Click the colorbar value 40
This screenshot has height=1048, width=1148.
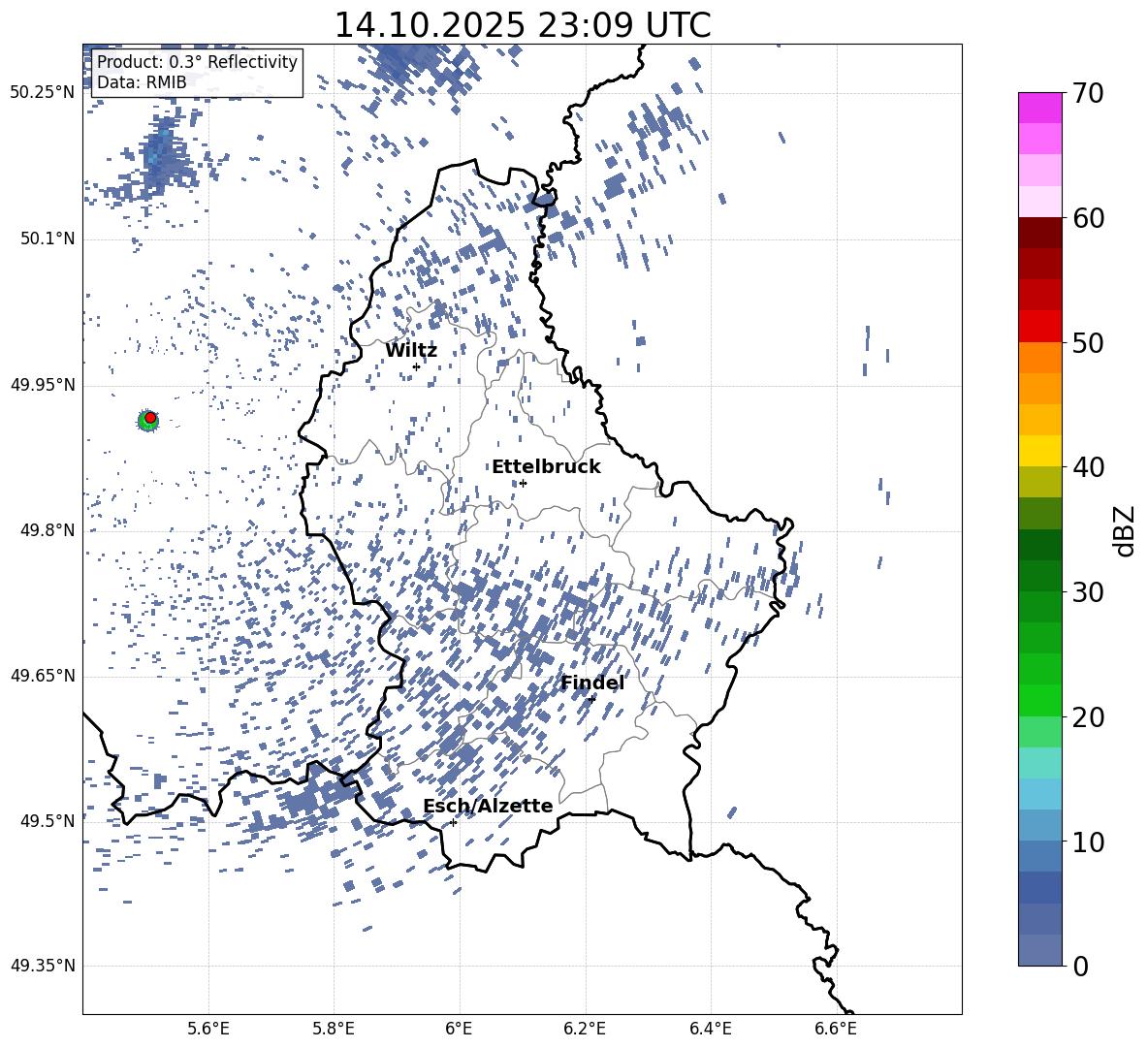[x=1088, y=467]
